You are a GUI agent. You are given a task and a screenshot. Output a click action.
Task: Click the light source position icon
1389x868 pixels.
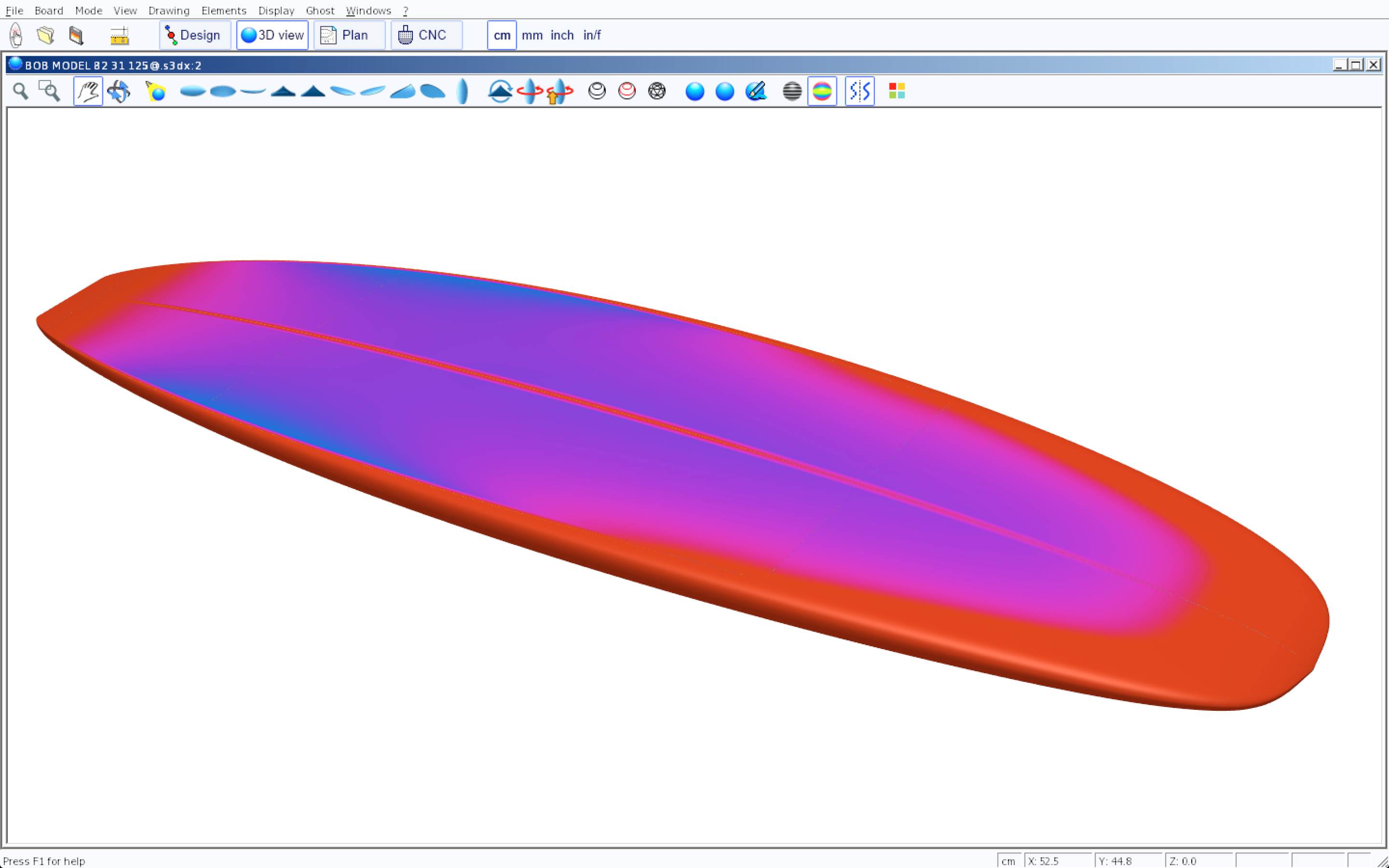[x=156, y=91]
